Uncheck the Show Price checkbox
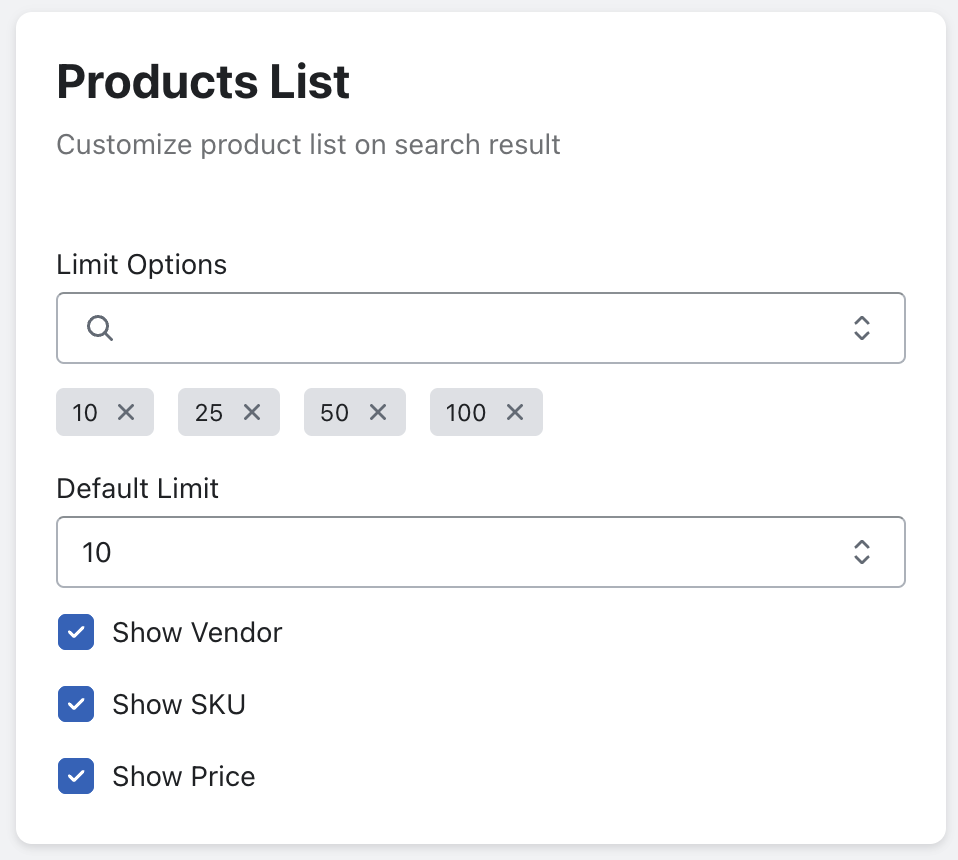 [76, 777]
